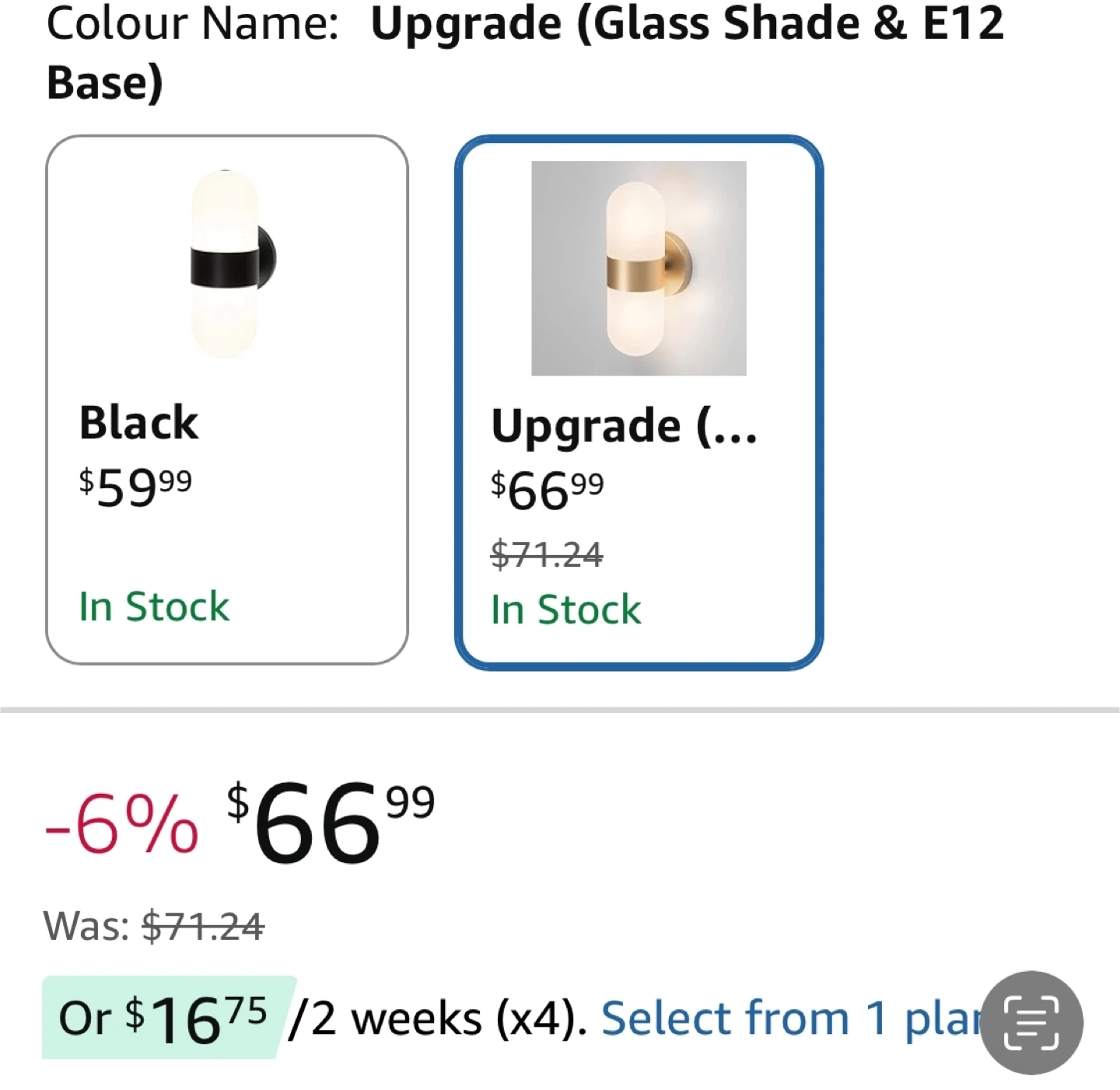
Task: Click the truncated "Upgrade (..." variant label
Action: click(x=624, y=426)
